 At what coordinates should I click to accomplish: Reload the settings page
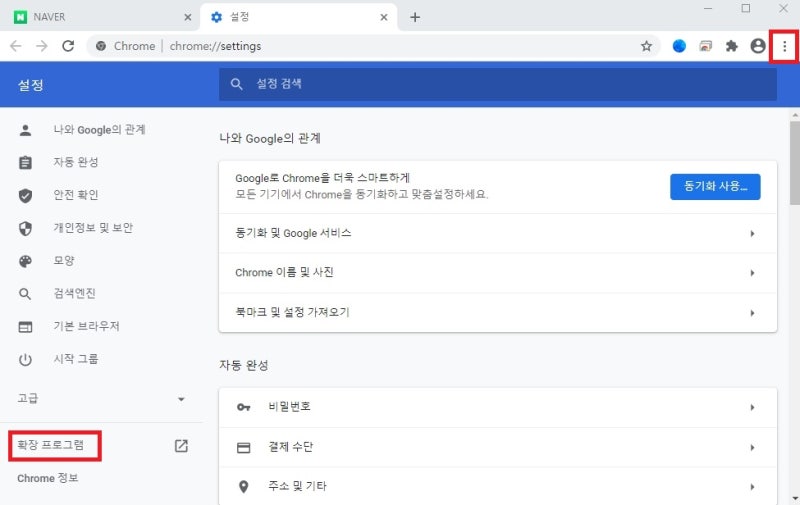pyautogui.click(x=68, y=46)
